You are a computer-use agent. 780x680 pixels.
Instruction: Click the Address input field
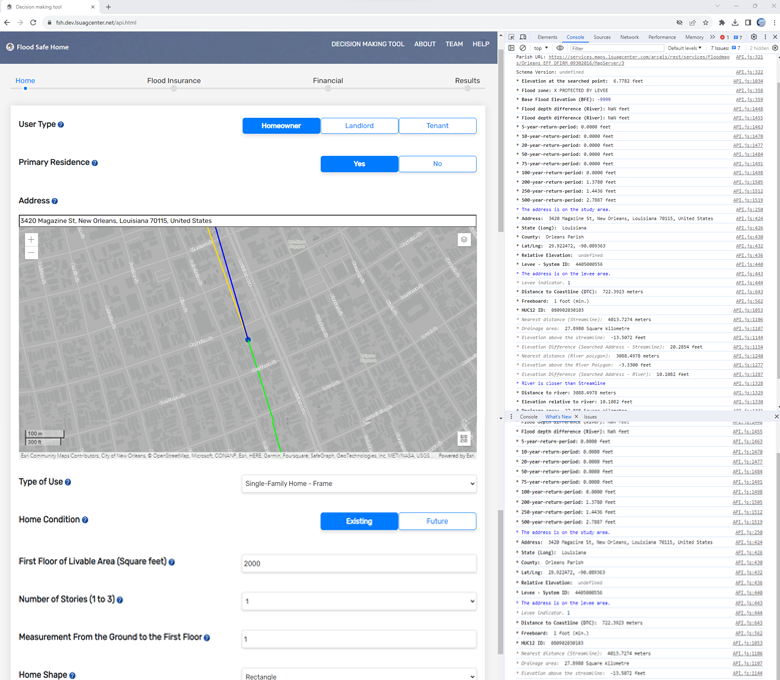click(x=247, y=220)
